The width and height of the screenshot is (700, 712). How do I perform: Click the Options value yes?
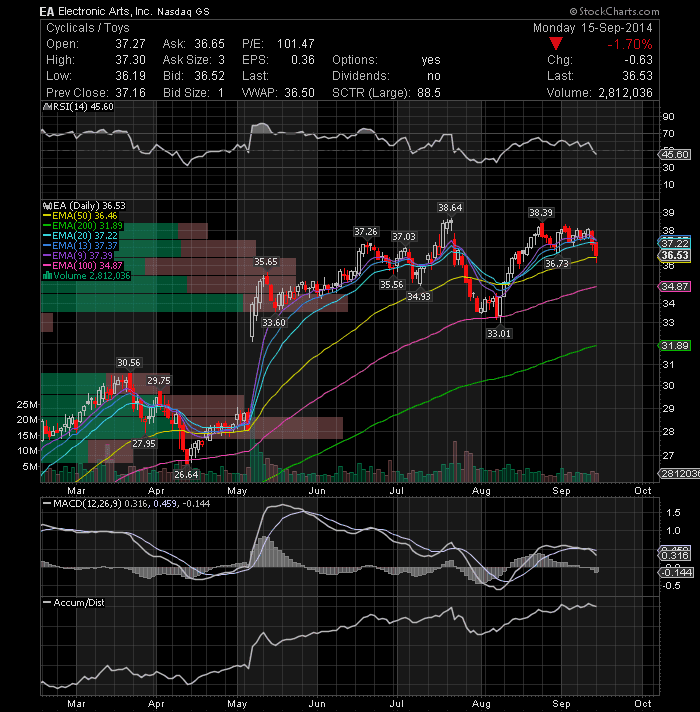point(430,60)
